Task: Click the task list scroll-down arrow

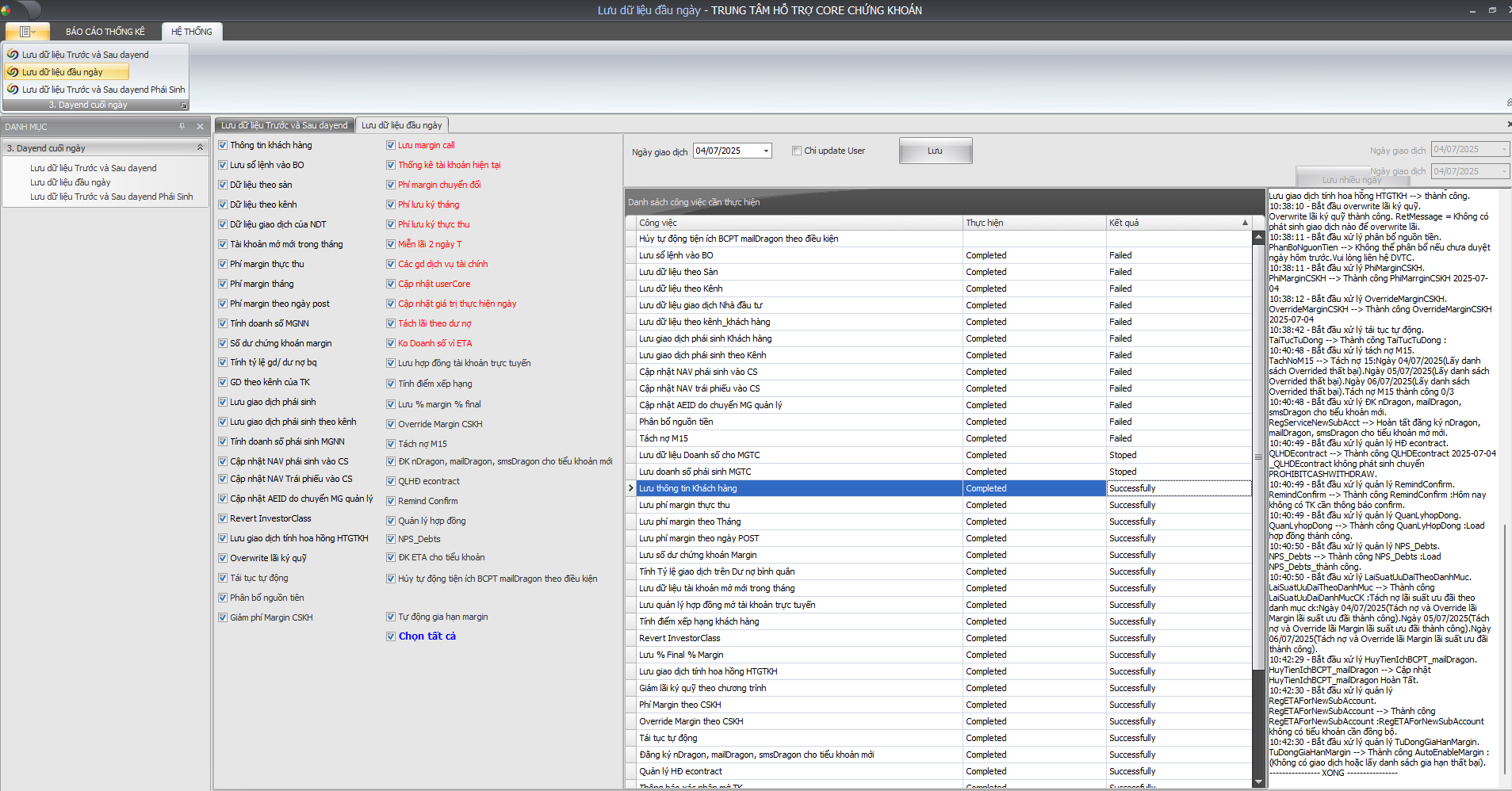Action: coord(1258,781)
